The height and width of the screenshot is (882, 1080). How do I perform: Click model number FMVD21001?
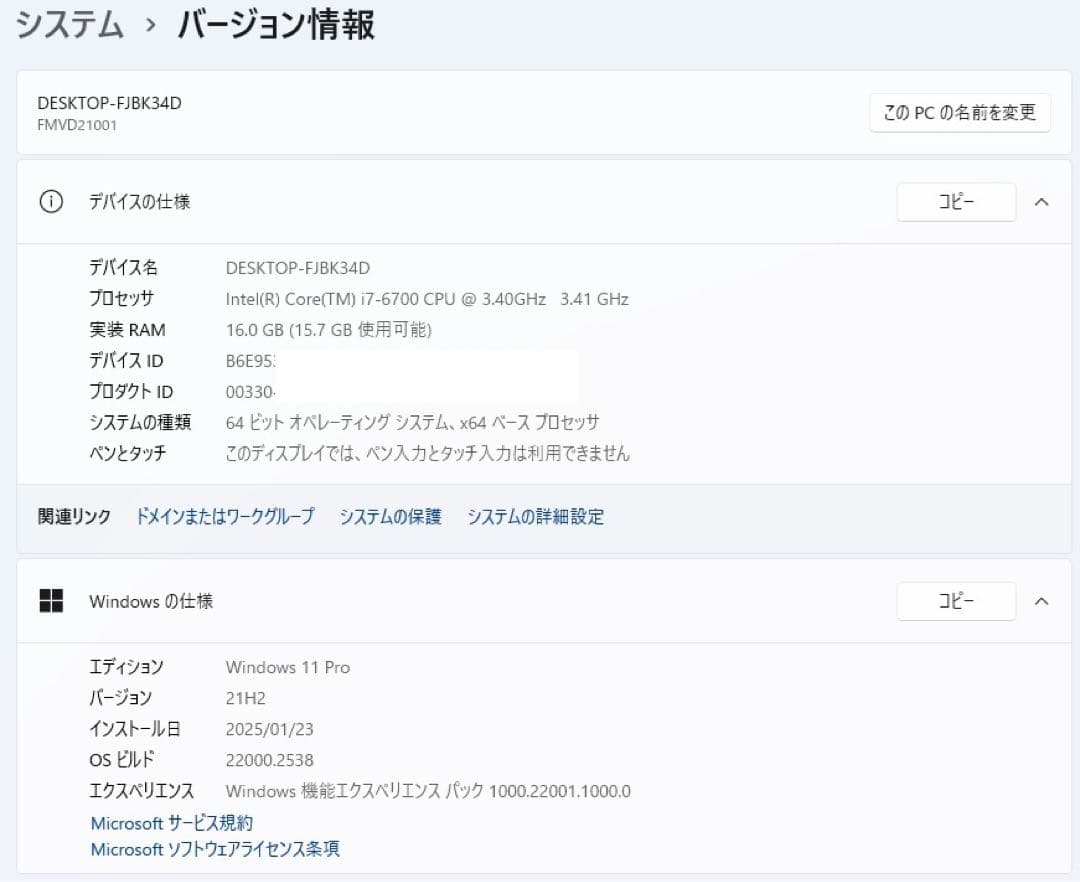pyautogui.click(x=77, y=125)
